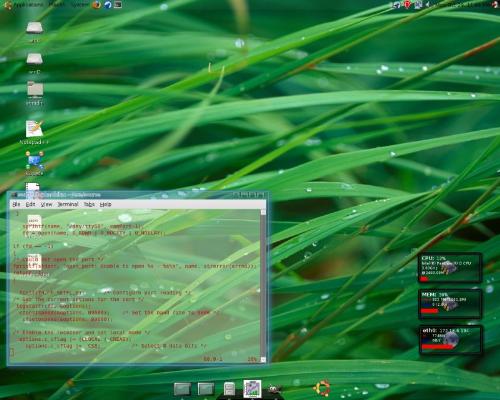Click the volume speaker tray icon

coord(428,4)
